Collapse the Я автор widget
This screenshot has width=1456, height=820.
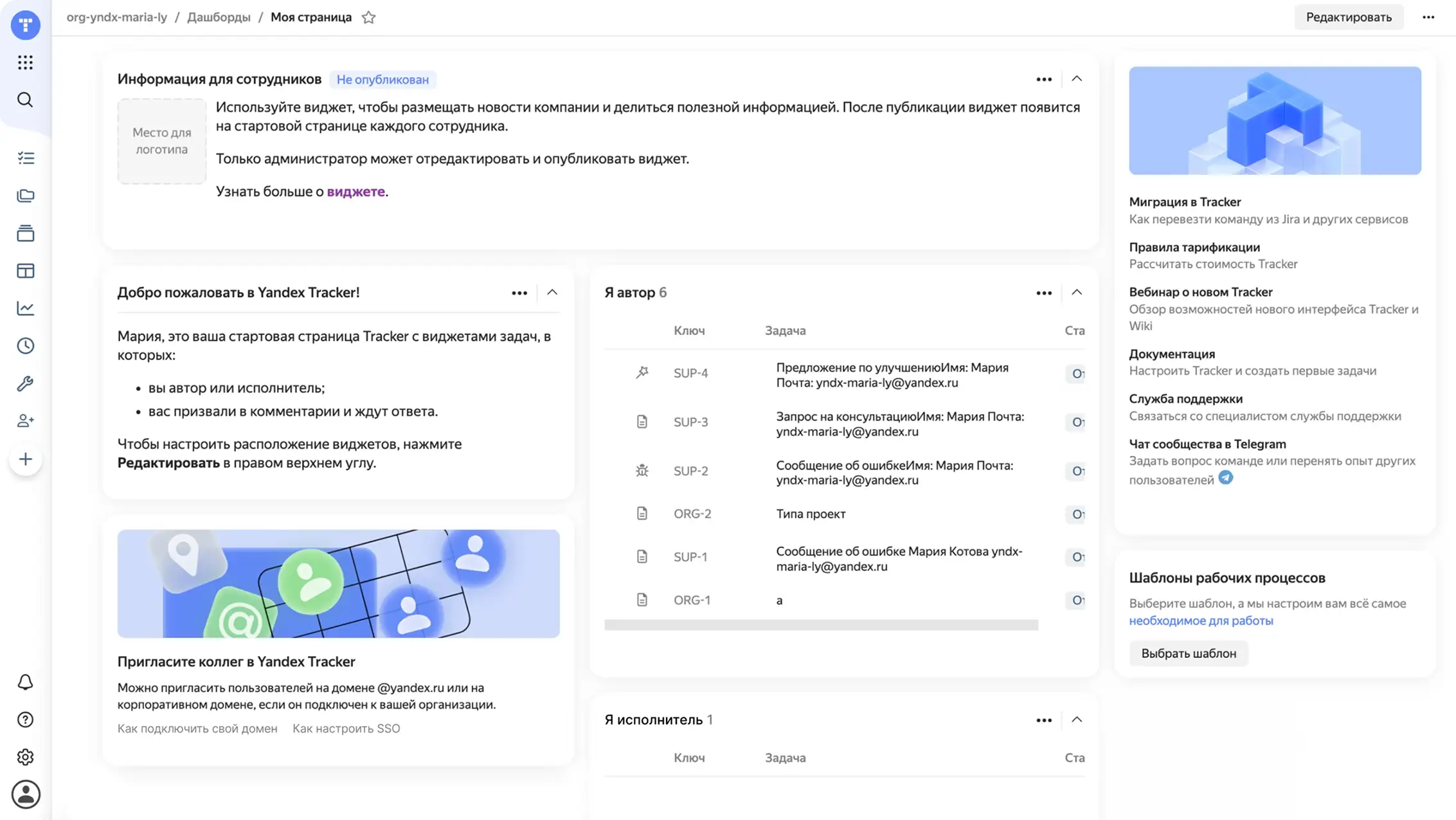tap(1077, 293)
